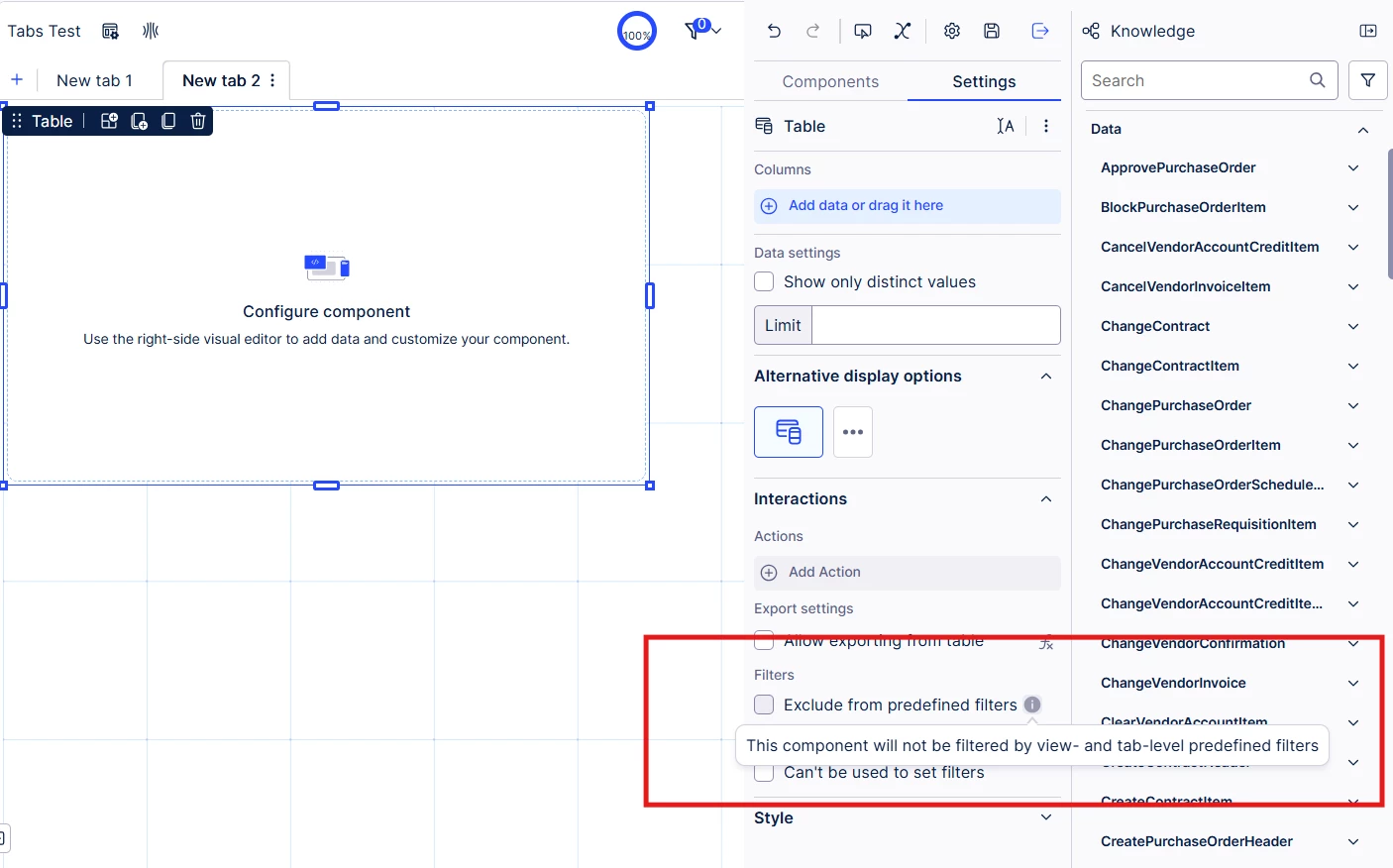The width and height of the screenshot is (1393, 868).
Task: Show more alternative display options
Action: click(853, 432)
